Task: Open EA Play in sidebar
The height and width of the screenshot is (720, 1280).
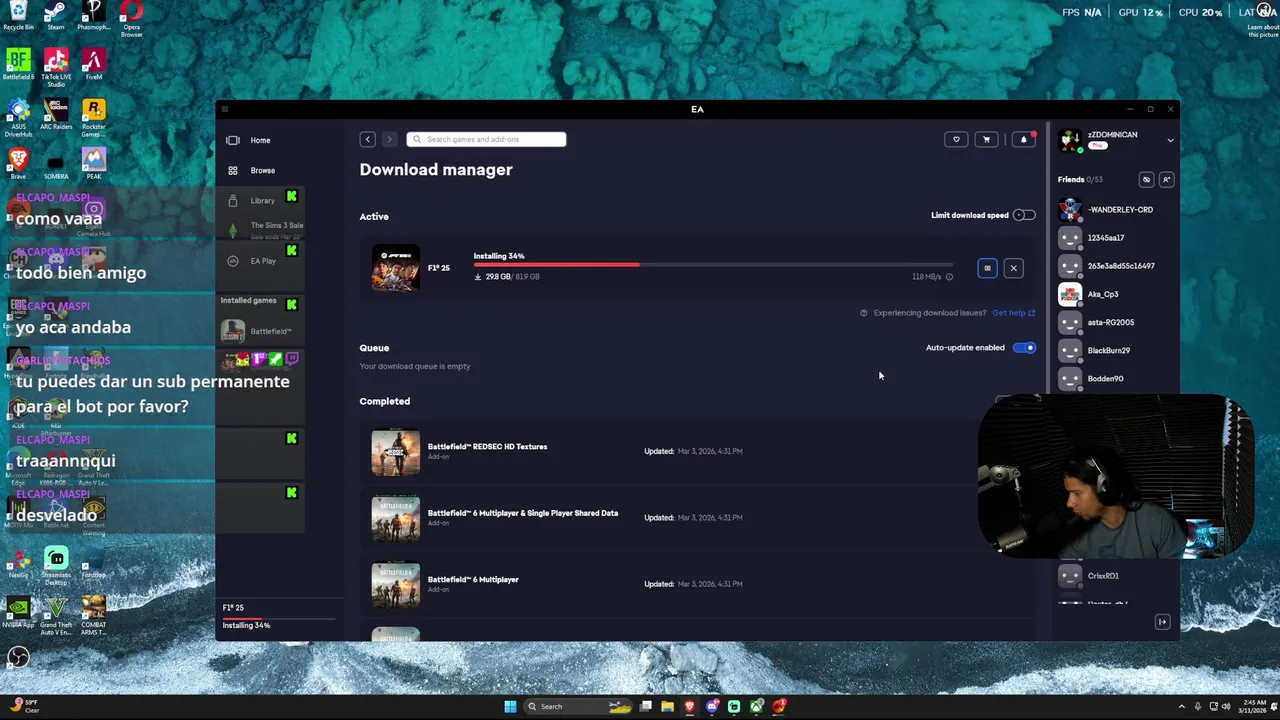Action: (263, 261)
